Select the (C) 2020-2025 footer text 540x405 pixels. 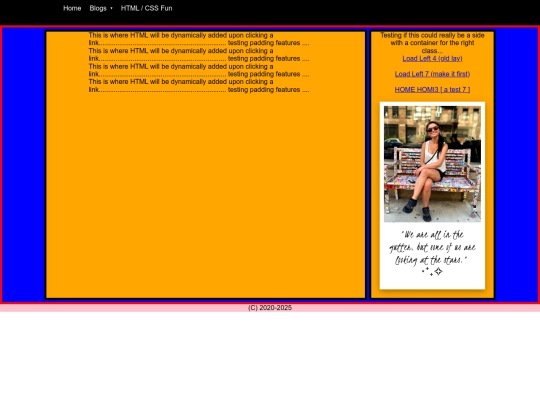point(270,308)
